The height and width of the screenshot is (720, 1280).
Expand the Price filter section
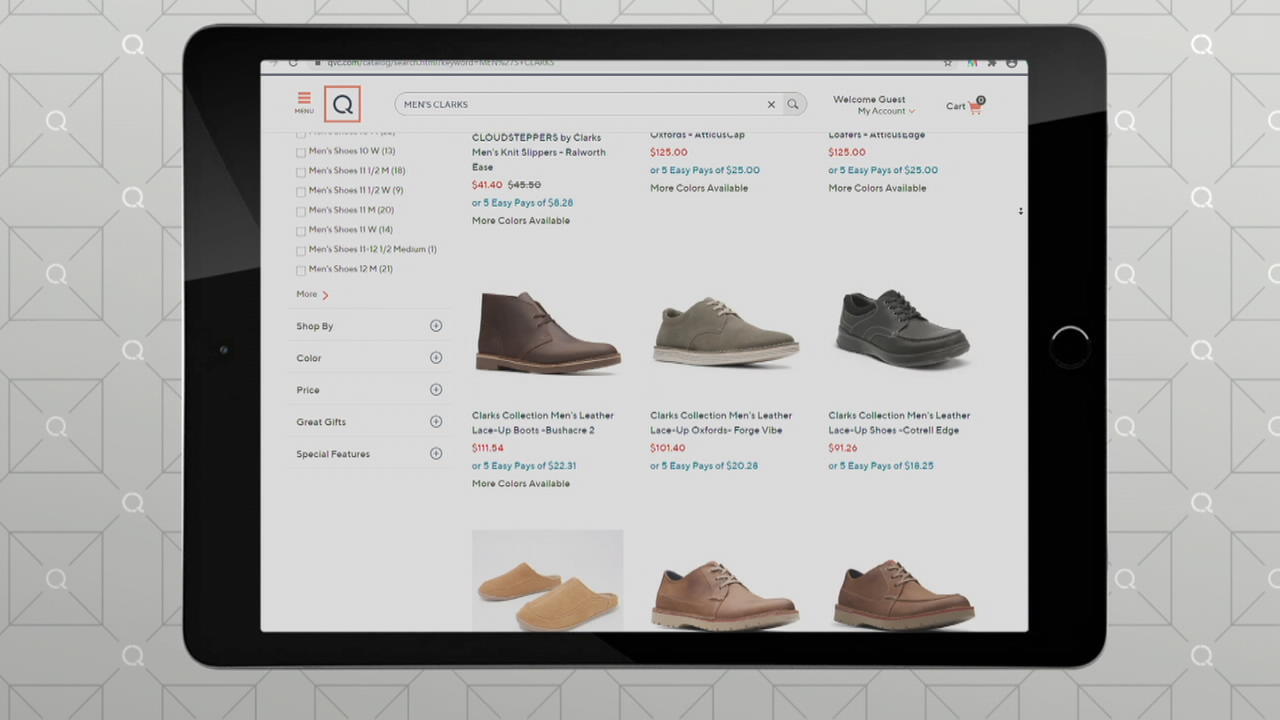point(436,390)
